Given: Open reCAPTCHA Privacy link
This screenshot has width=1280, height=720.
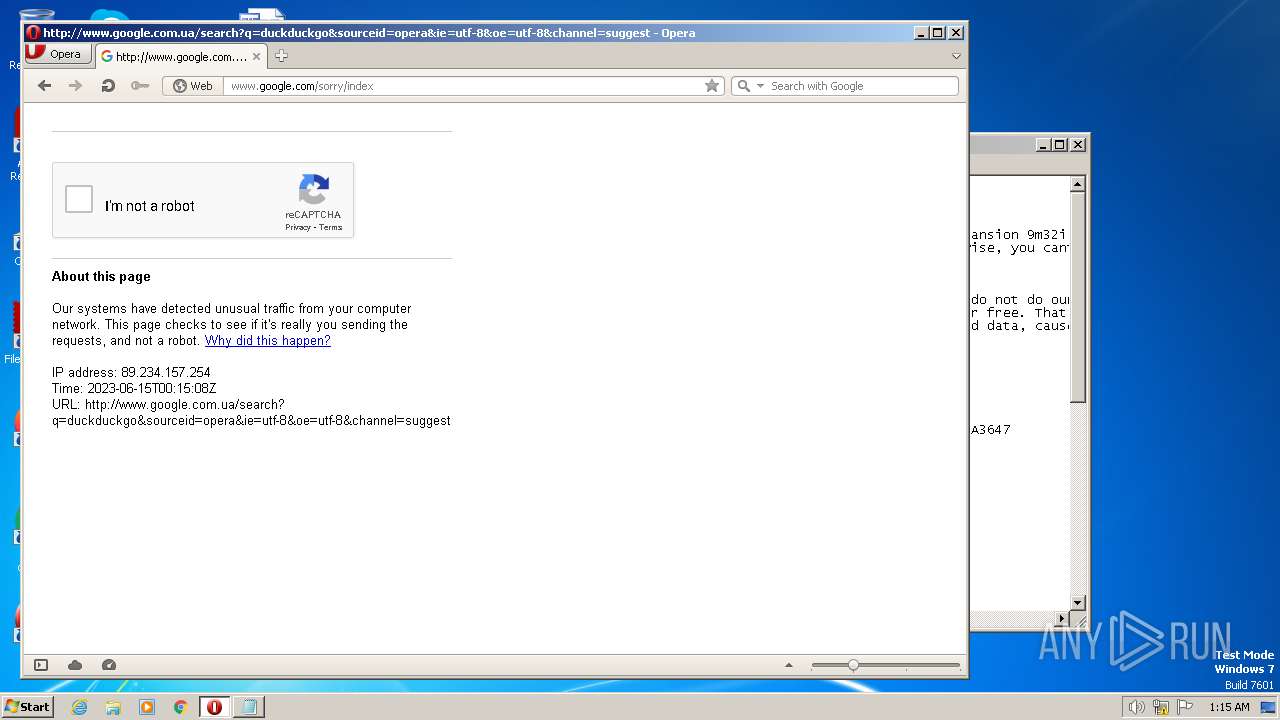Looking at the screenshot, I should coord(298,227).
